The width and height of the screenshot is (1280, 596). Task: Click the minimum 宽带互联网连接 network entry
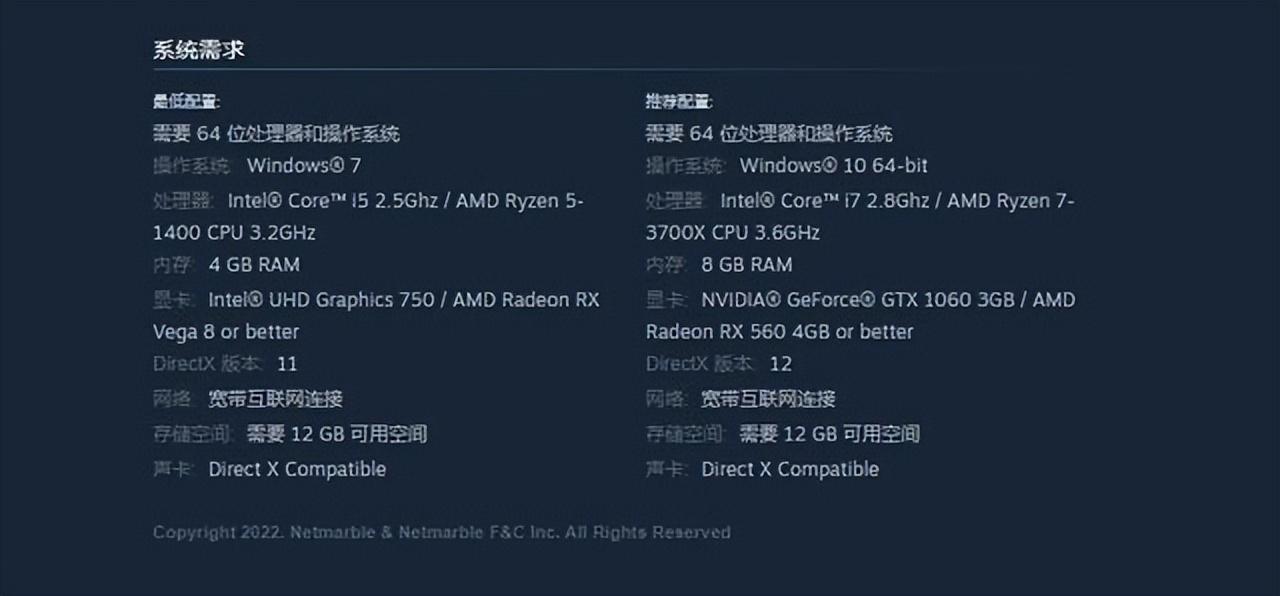click(x=275, y=399)
